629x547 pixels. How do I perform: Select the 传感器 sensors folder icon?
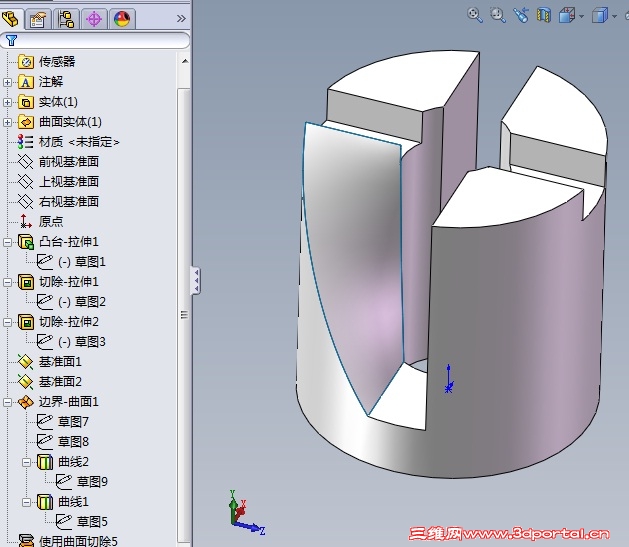pyautogui.click(x=26, y=62)
